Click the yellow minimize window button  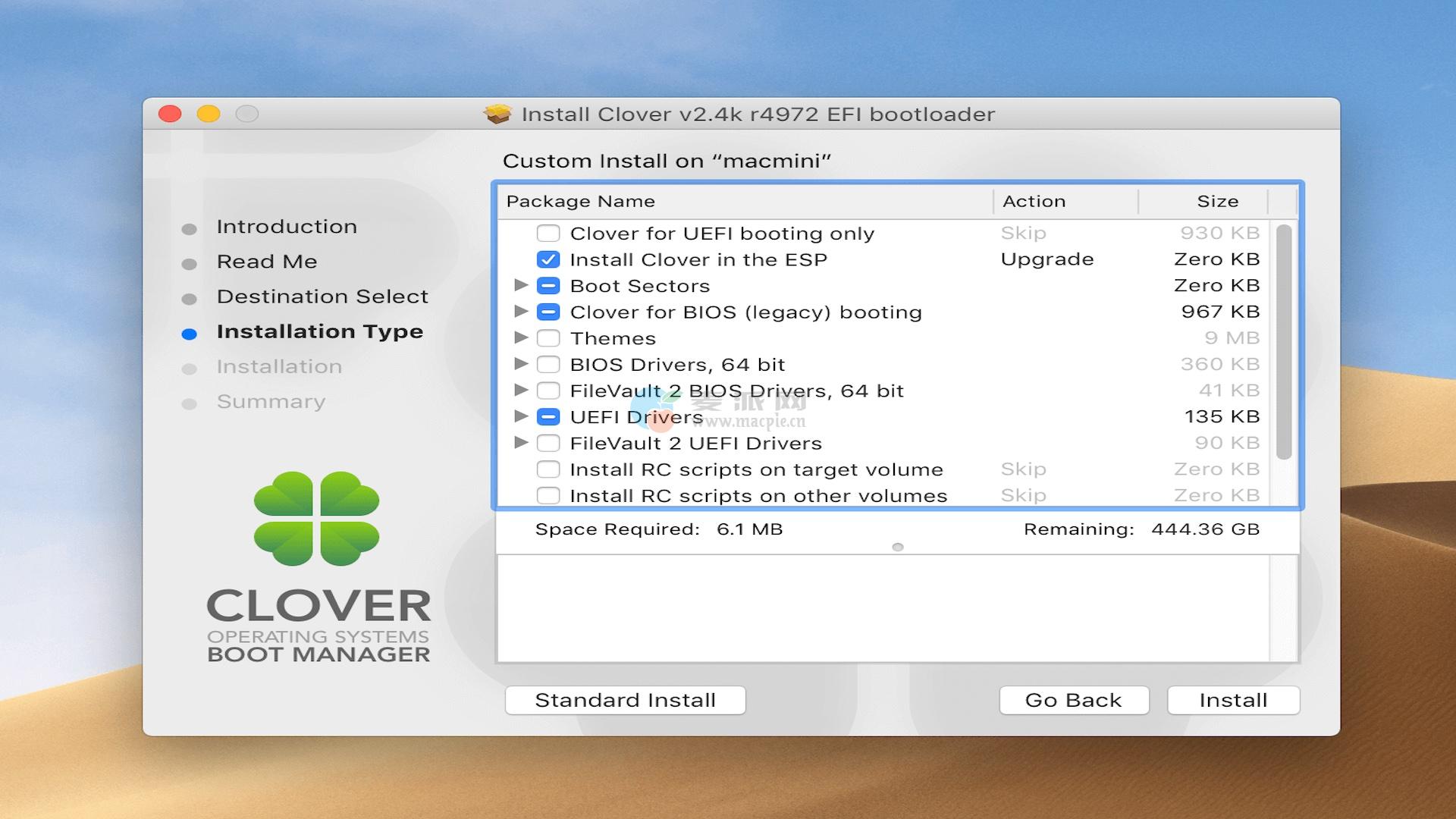[x=209, y=114]
